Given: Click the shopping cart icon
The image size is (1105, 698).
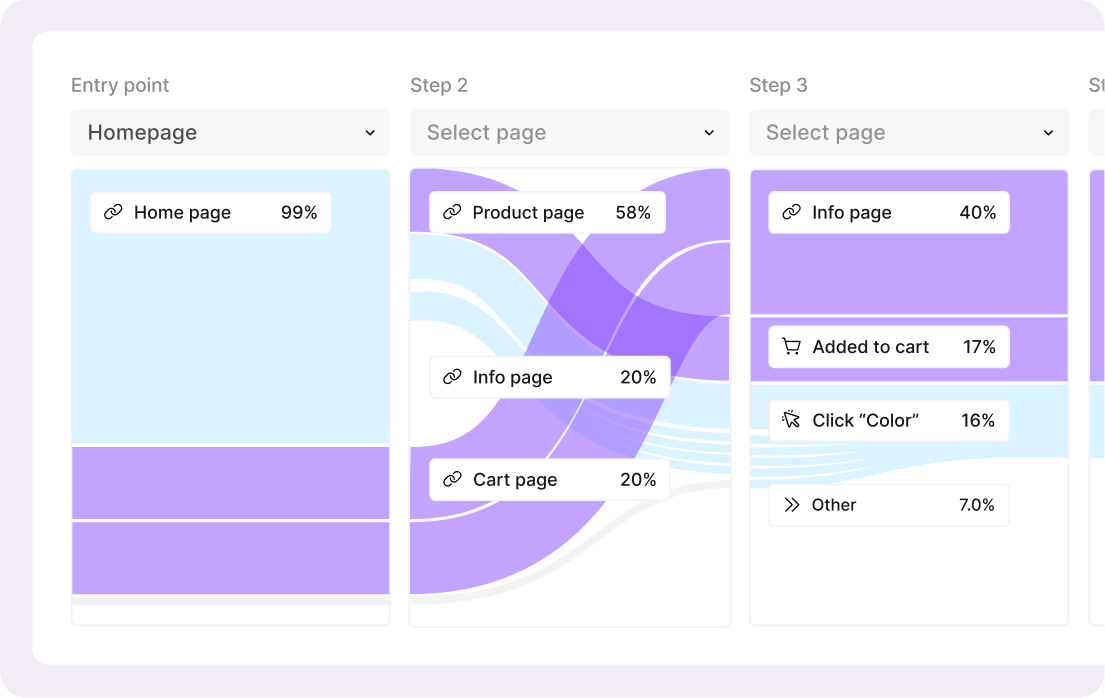Looking at the screenshot, I should coord(791,347).
